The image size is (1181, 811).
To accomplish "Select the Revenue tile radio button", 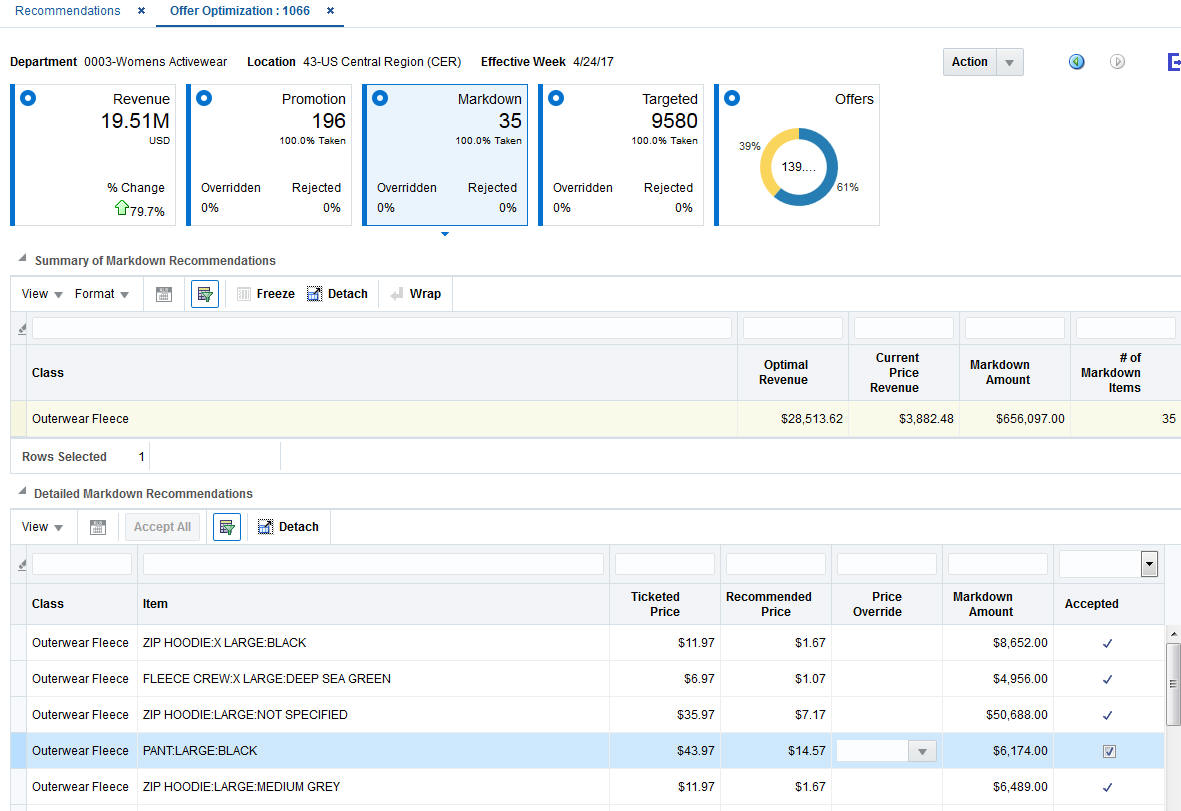I will tap(28, 98).
